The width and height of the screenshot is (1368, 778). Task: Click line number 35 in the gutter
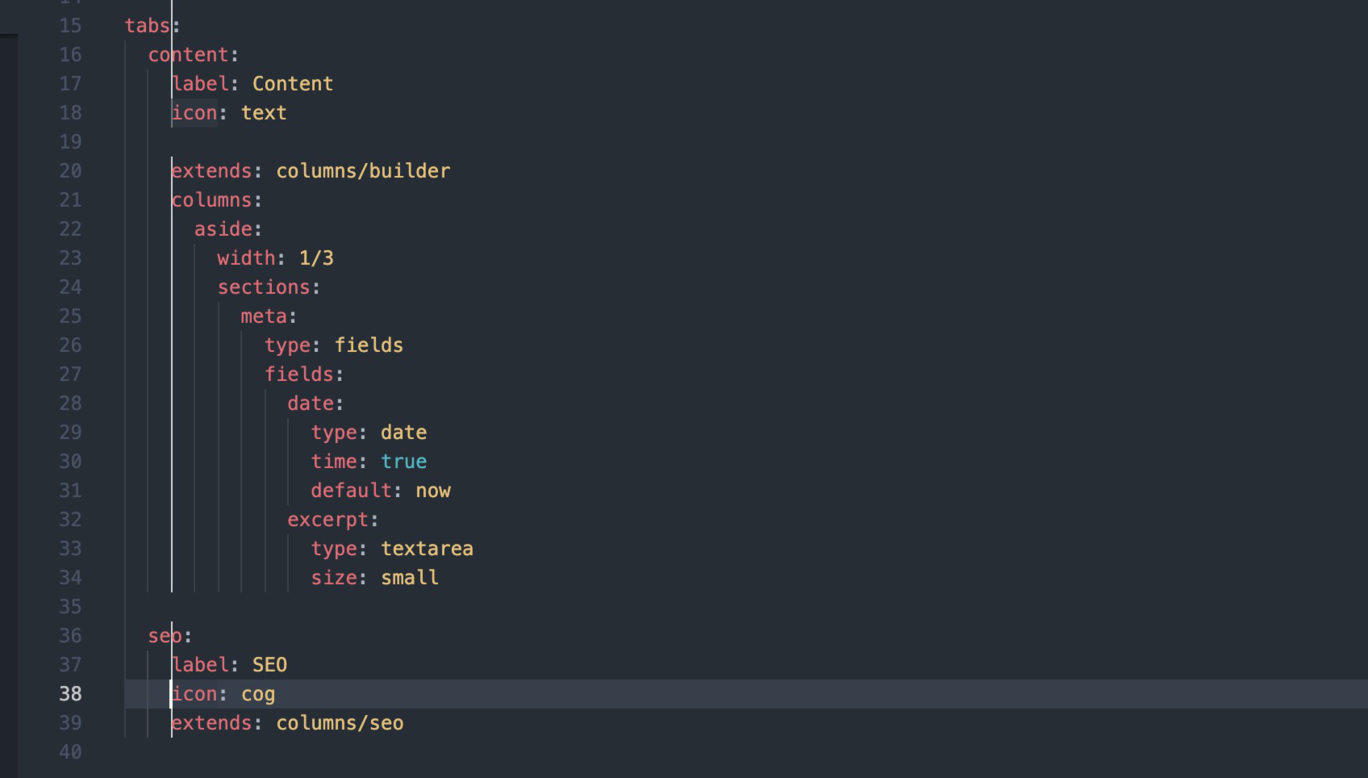[x=70, y=606]
